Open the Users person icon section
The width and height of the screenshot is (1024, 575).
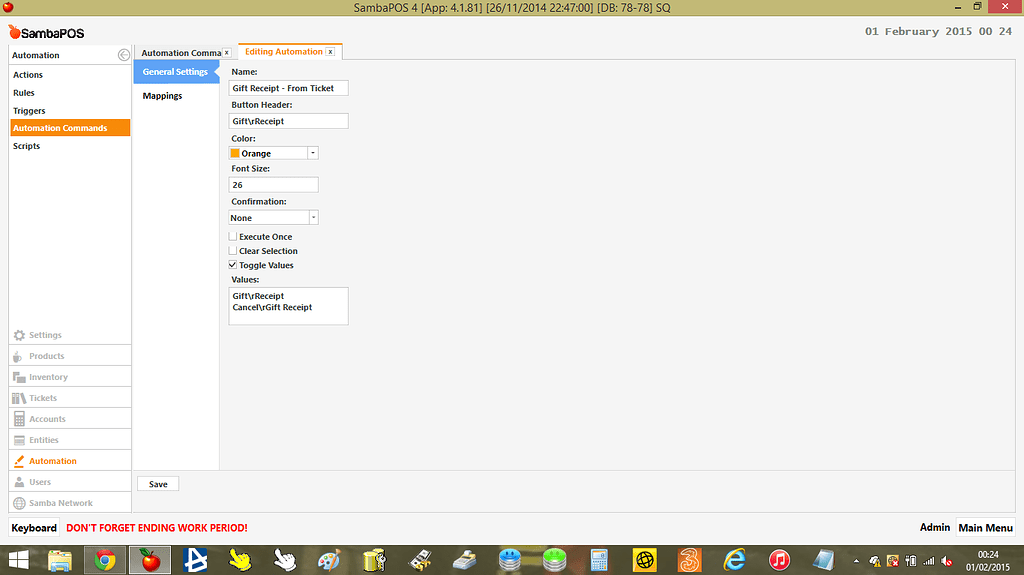coord(20,482)
